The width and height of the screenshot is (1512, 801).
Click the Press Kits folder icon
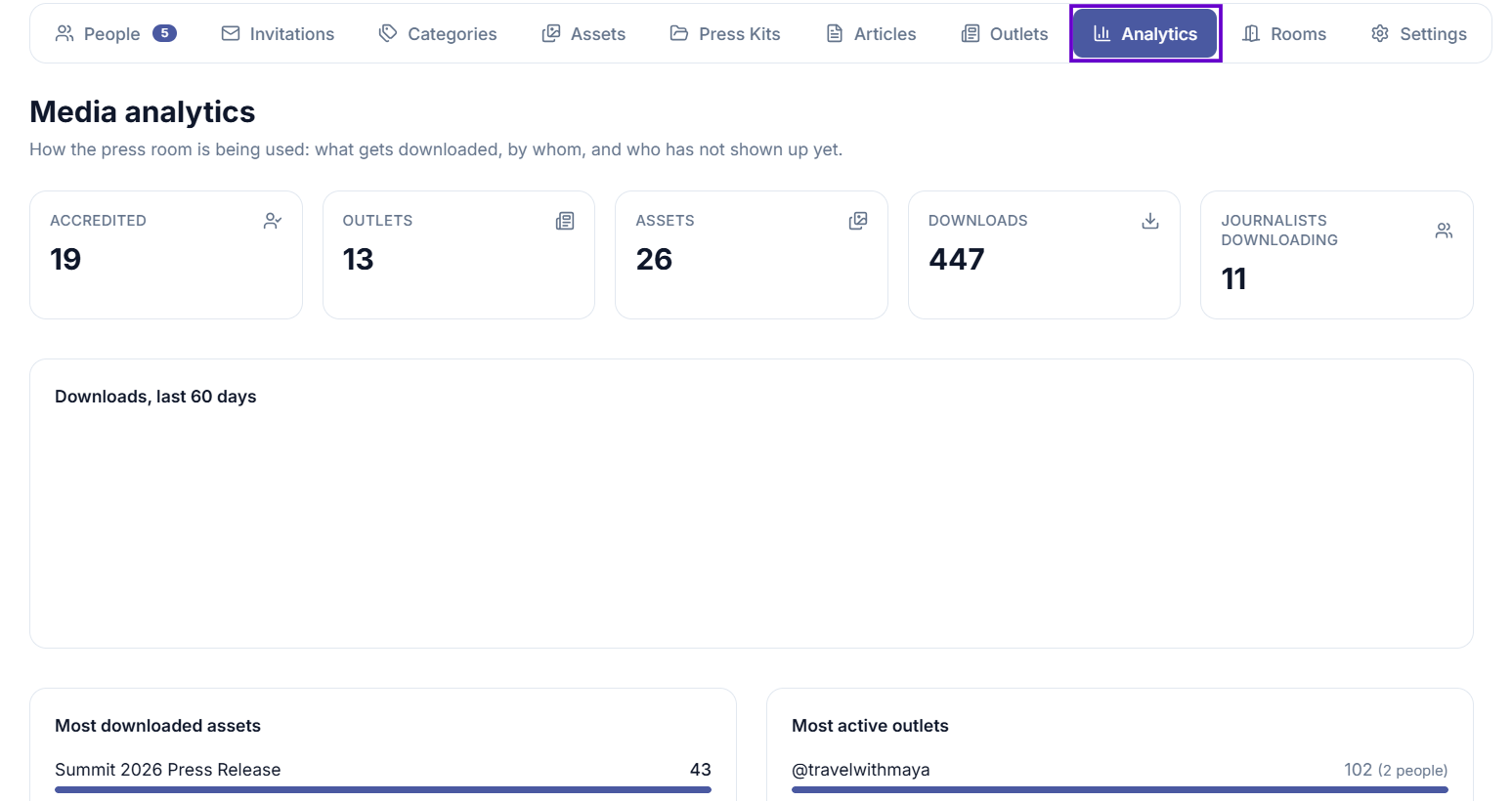[679, 33]
